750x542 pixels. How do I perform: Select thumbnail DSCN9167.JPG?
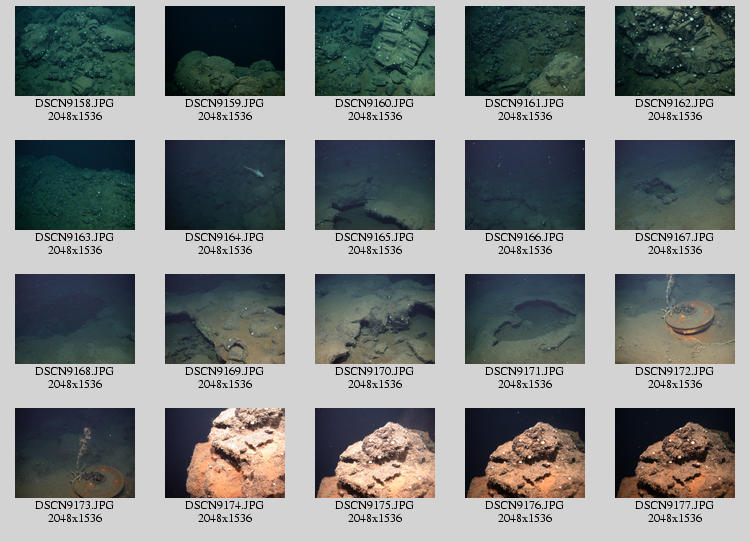[x=675, y=185]
